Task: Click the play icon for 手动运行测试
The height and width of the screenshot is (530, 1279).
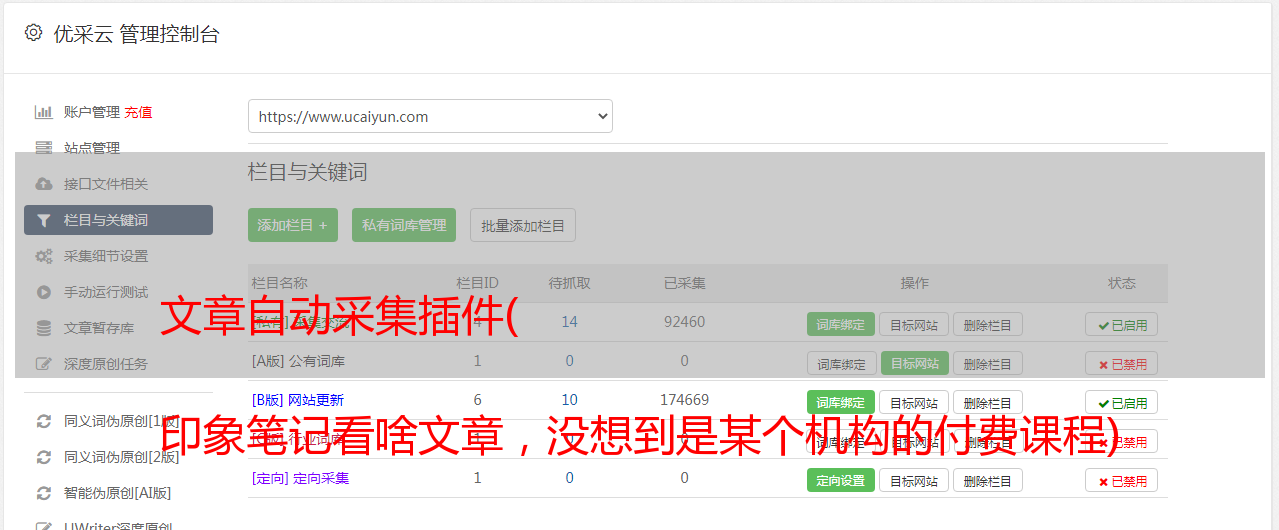Action: coord(43,292)
